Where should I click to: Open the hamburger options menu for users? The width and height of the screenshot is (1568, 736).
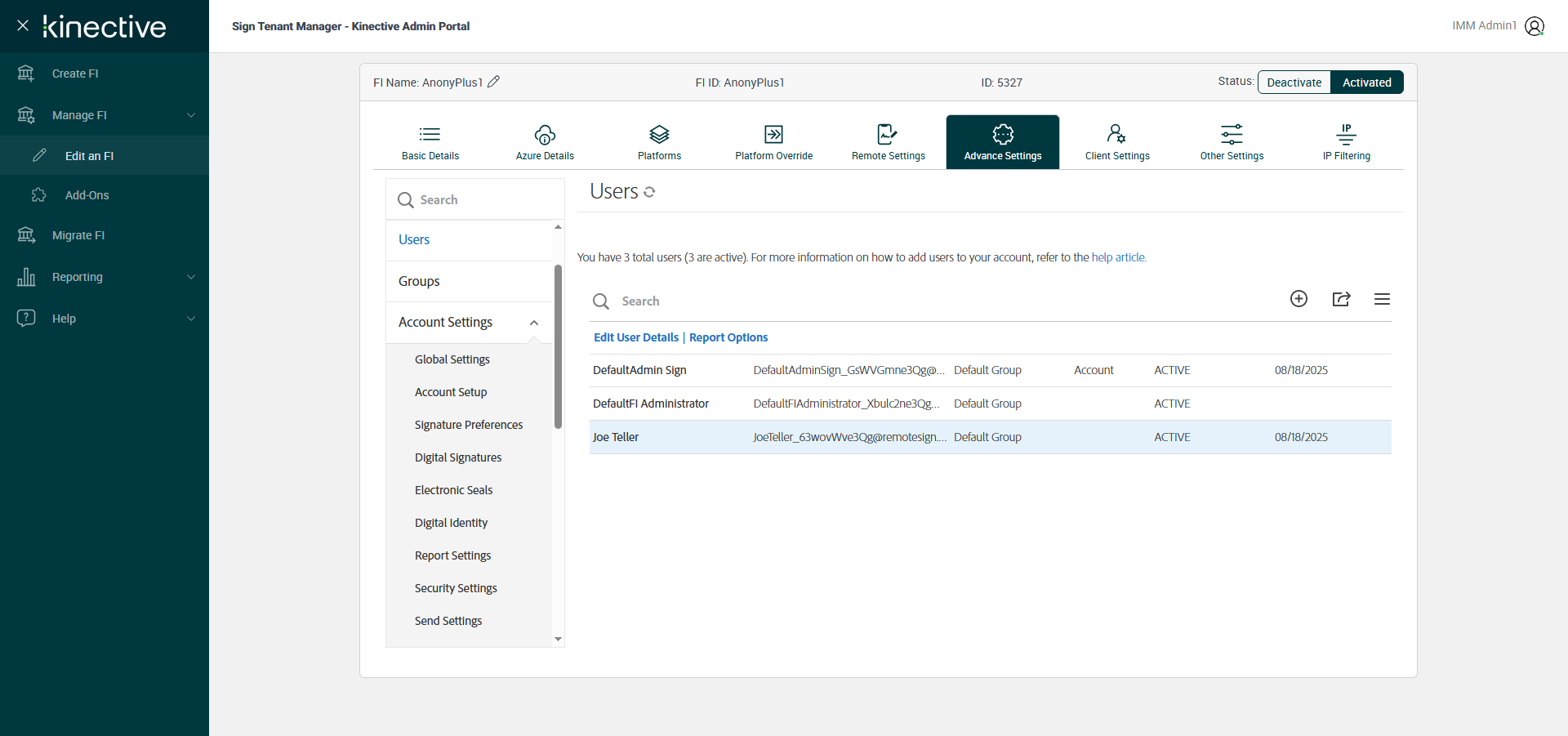point(1382,299)
